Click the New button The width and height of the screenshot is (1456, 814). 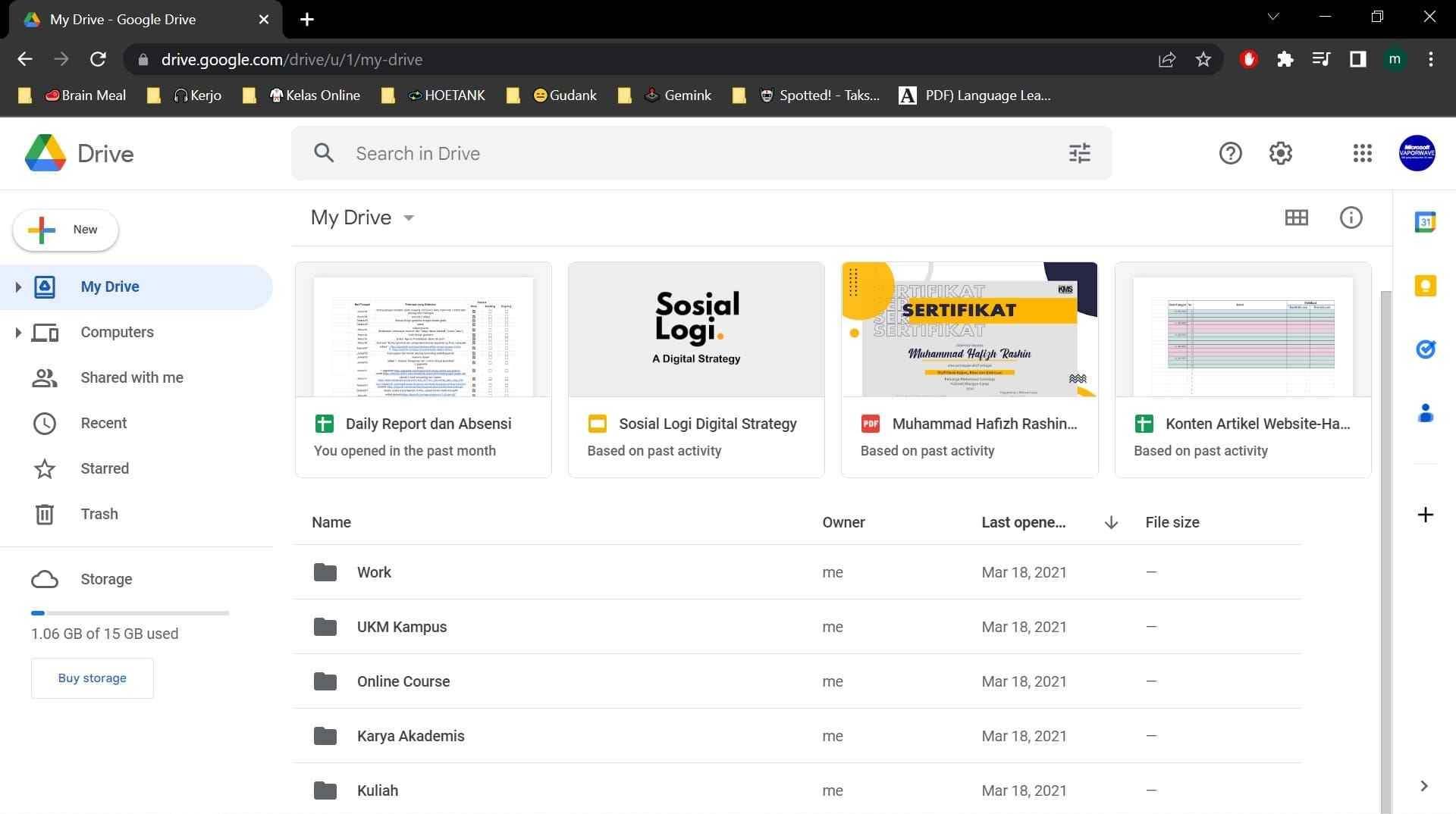click(x=64, y=230)
